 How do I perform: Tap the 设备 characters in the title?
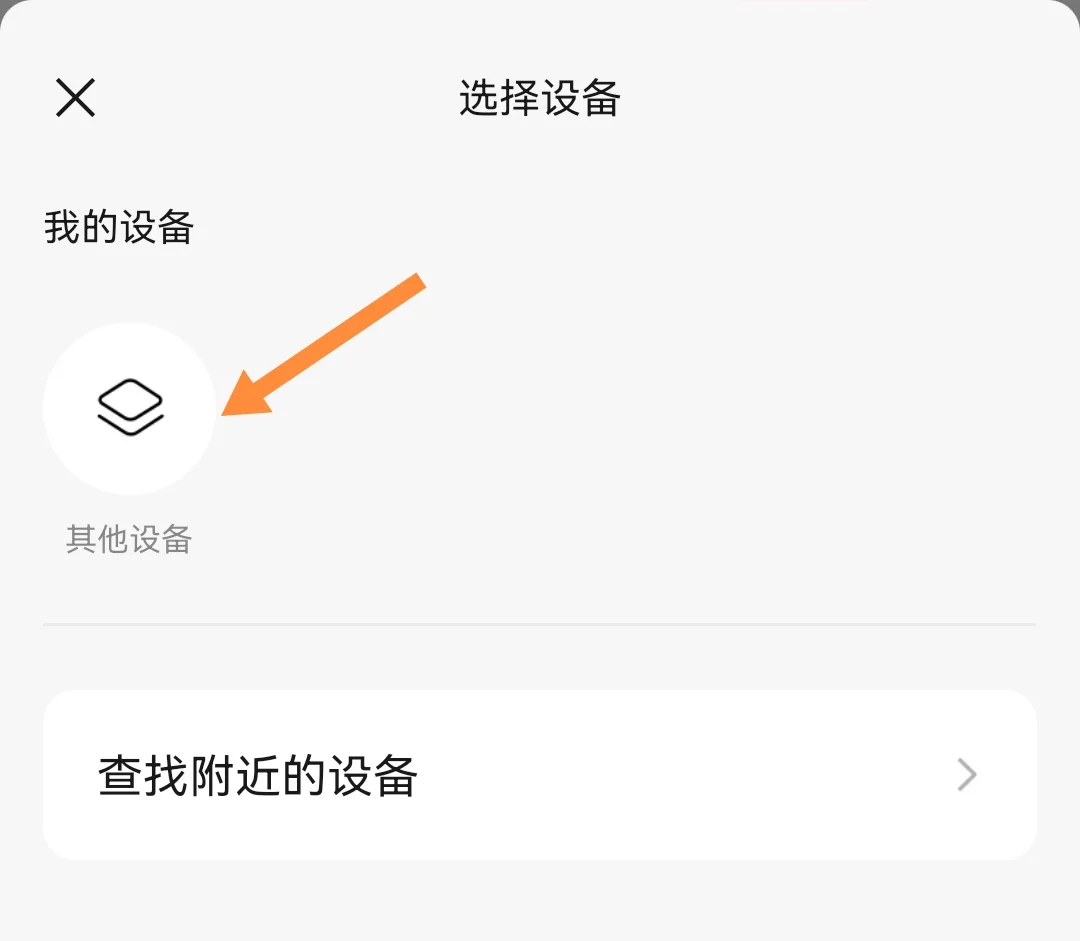[581, 98]
